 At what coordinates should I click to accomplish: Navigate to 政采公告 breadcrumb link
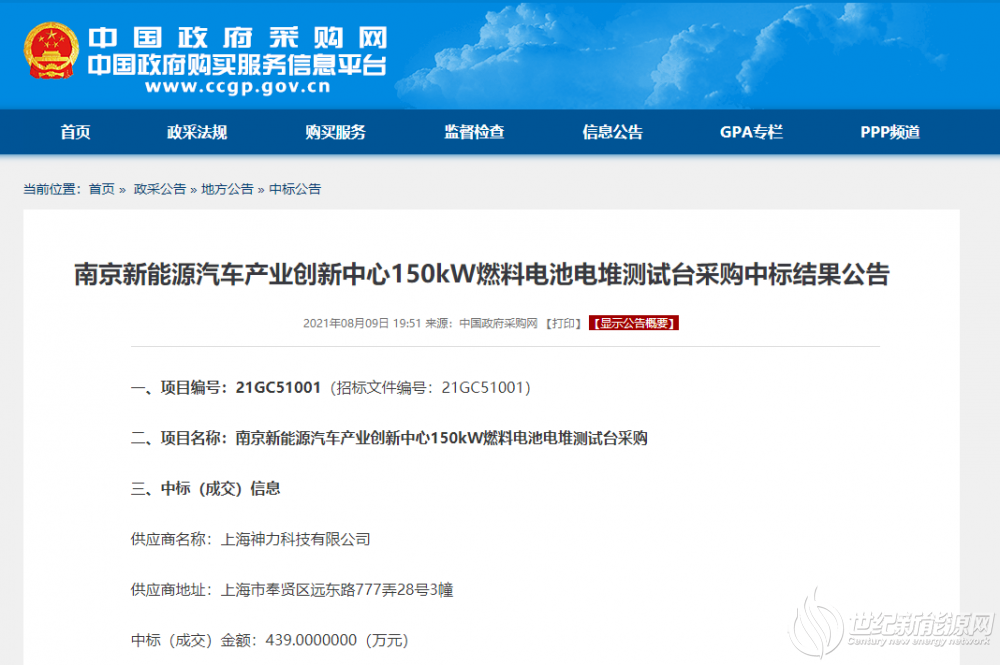tap(159, 189)
